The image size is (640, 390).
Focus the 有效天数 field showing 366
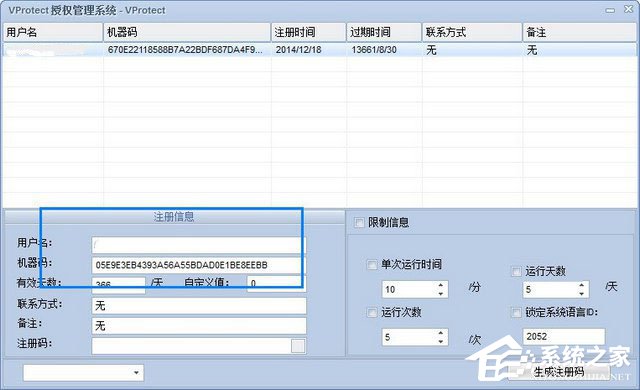click(119, 285)
